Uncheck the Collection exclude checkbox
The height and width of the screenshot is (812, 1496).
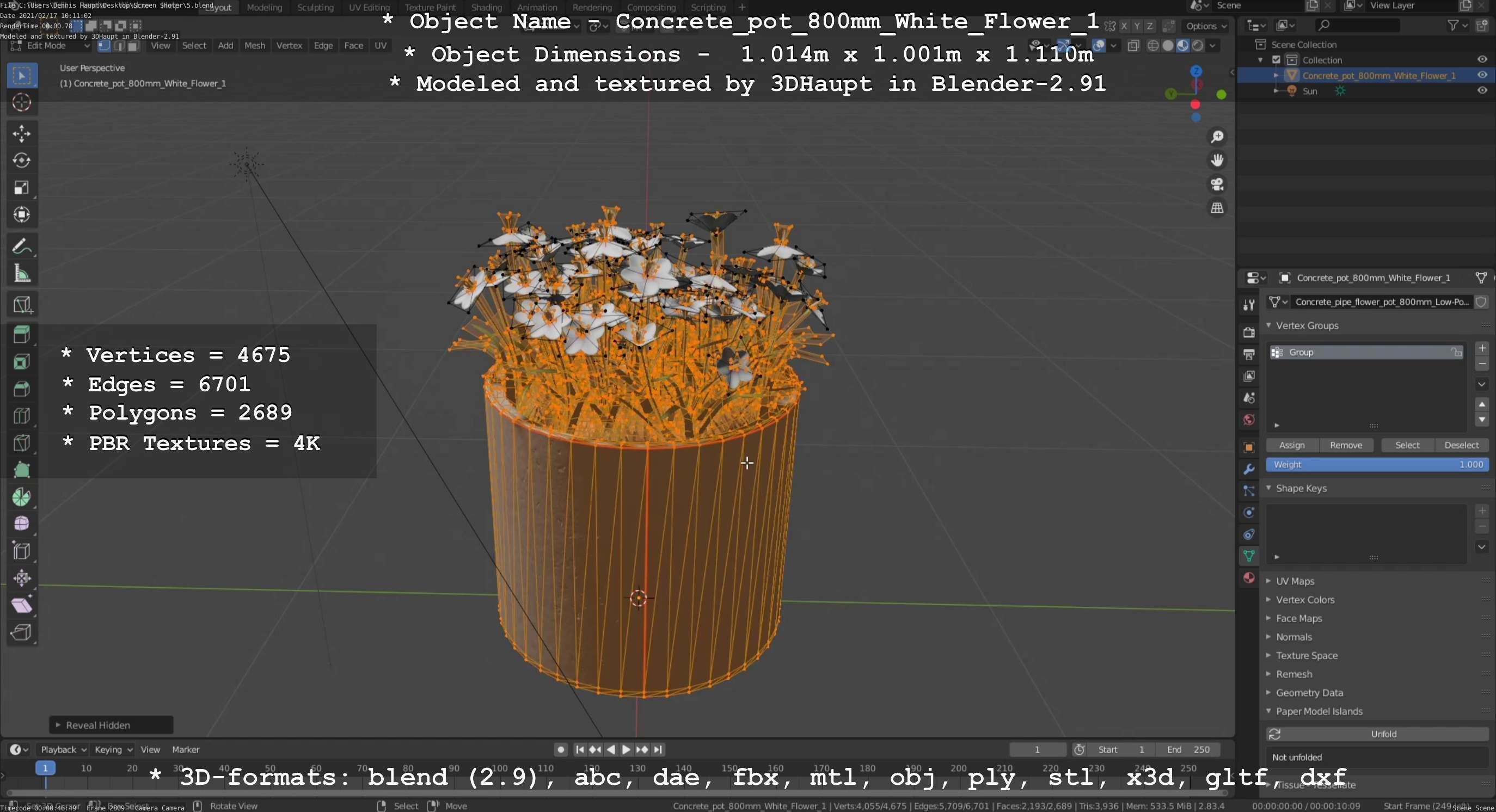(x=1277, y=60)
